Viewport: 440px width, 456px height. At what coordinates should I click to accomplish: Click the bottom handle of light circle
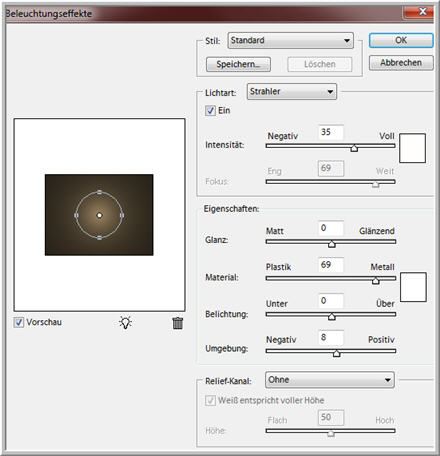click(99, 238)
